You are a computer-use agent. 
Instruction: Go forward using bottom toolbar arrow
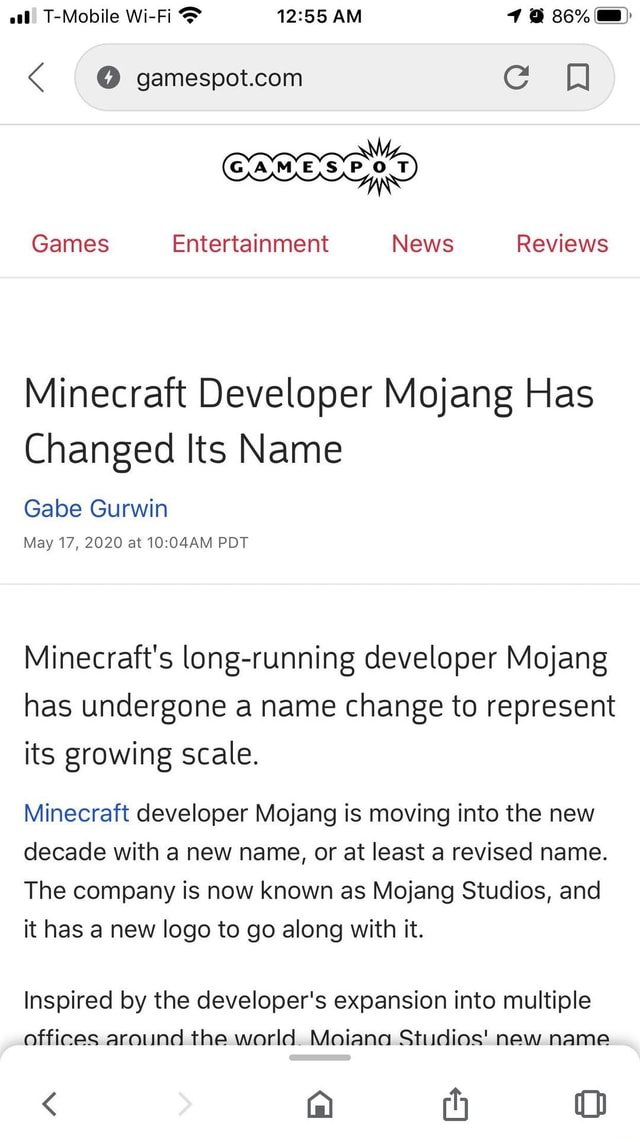184,1103
